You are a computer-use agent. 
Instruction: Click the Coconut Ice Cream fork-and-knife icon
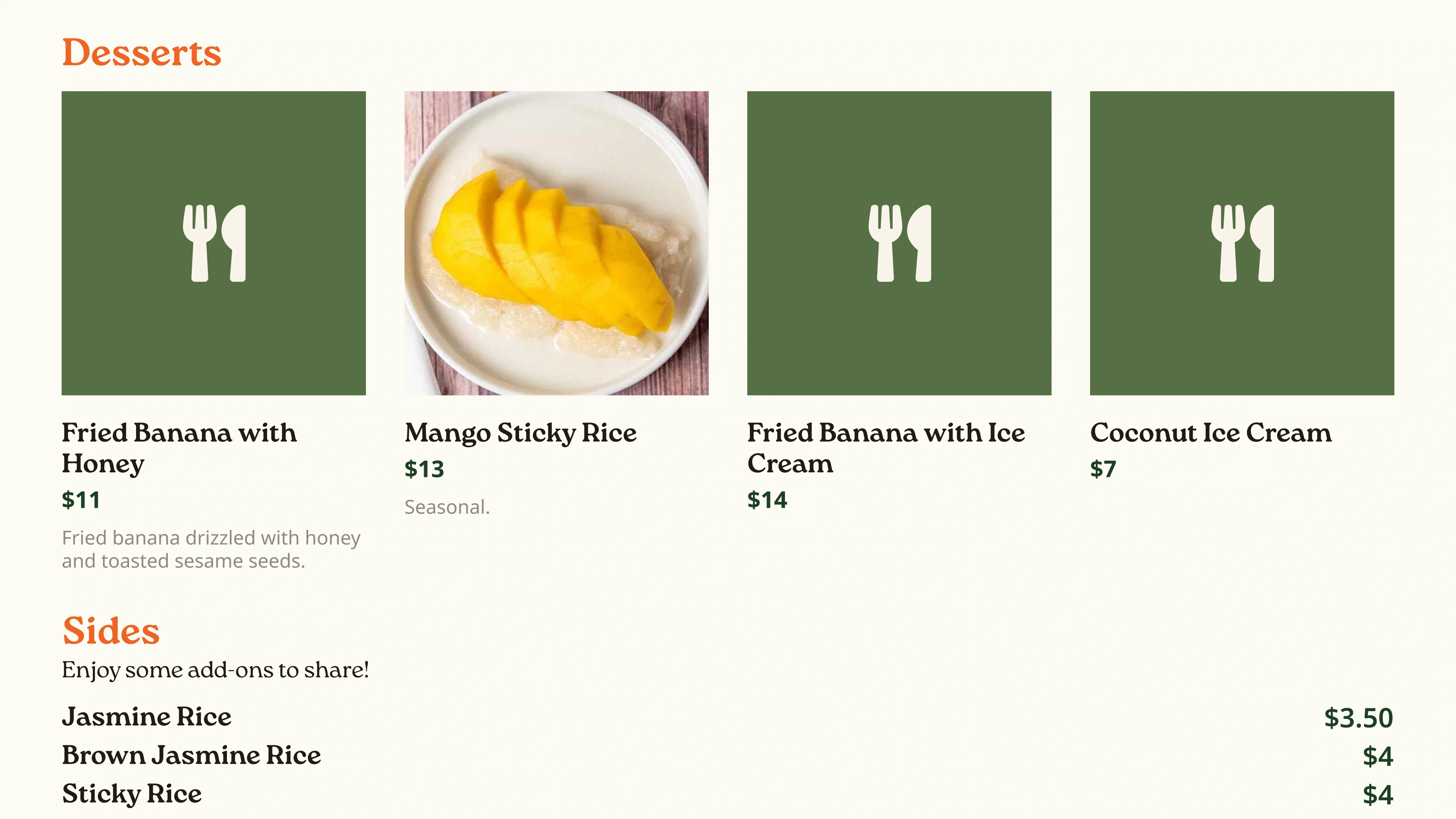(1242, 243)
